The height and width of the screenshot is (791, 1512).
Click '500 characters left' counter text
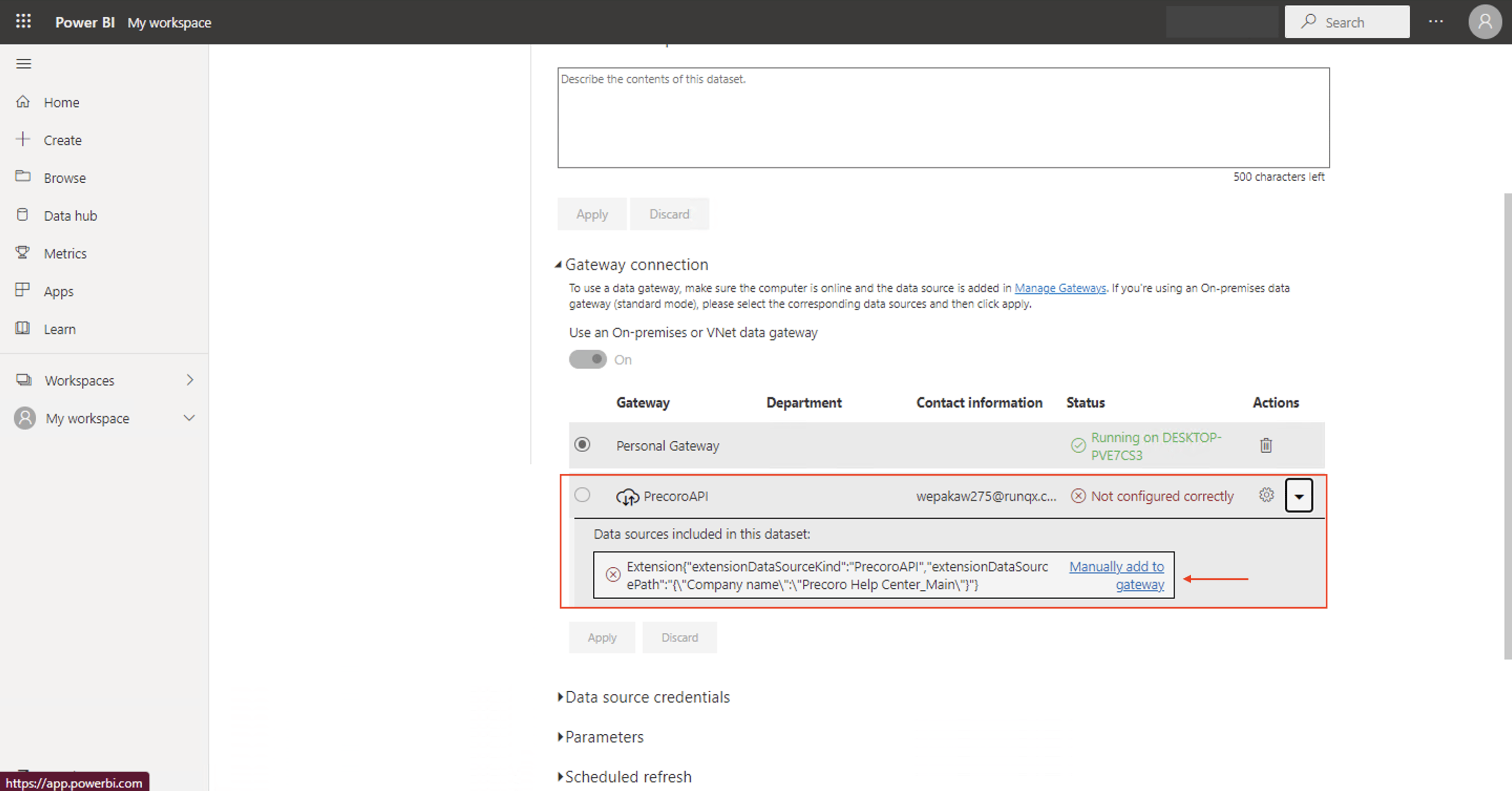point(1278,177)
